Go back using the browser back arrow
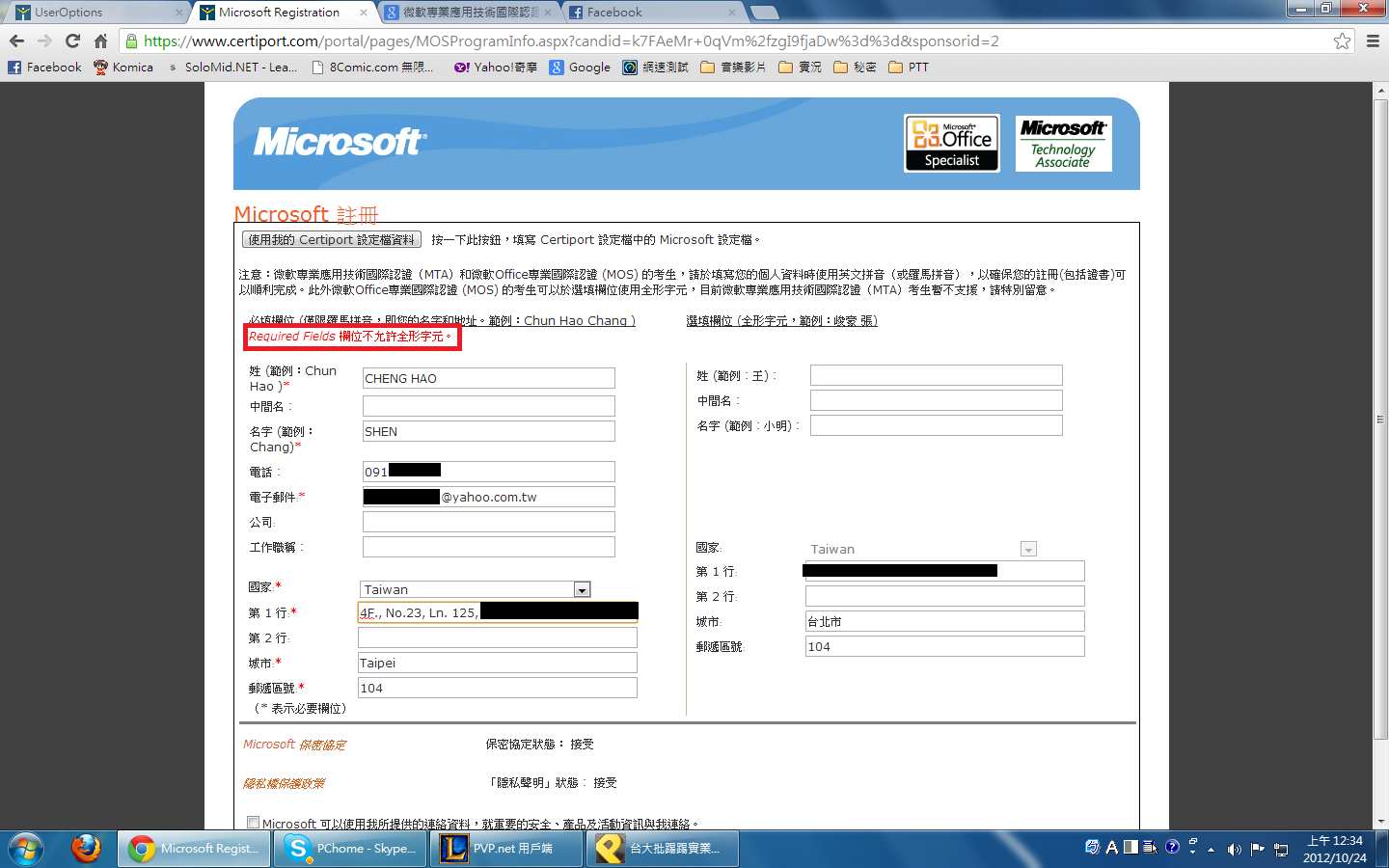 [x=16, y=41]
